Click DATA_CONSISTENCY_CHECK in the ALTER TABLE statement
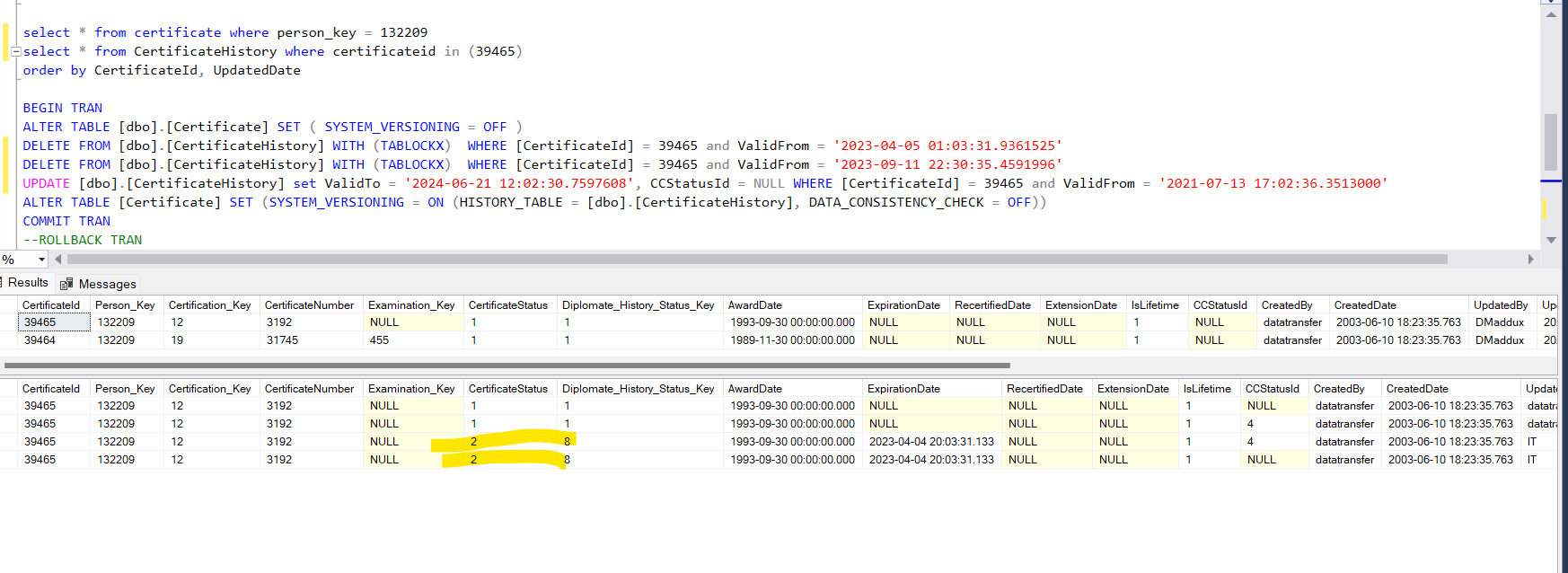This screenshot has width=1568, height=573. [896, 202]
